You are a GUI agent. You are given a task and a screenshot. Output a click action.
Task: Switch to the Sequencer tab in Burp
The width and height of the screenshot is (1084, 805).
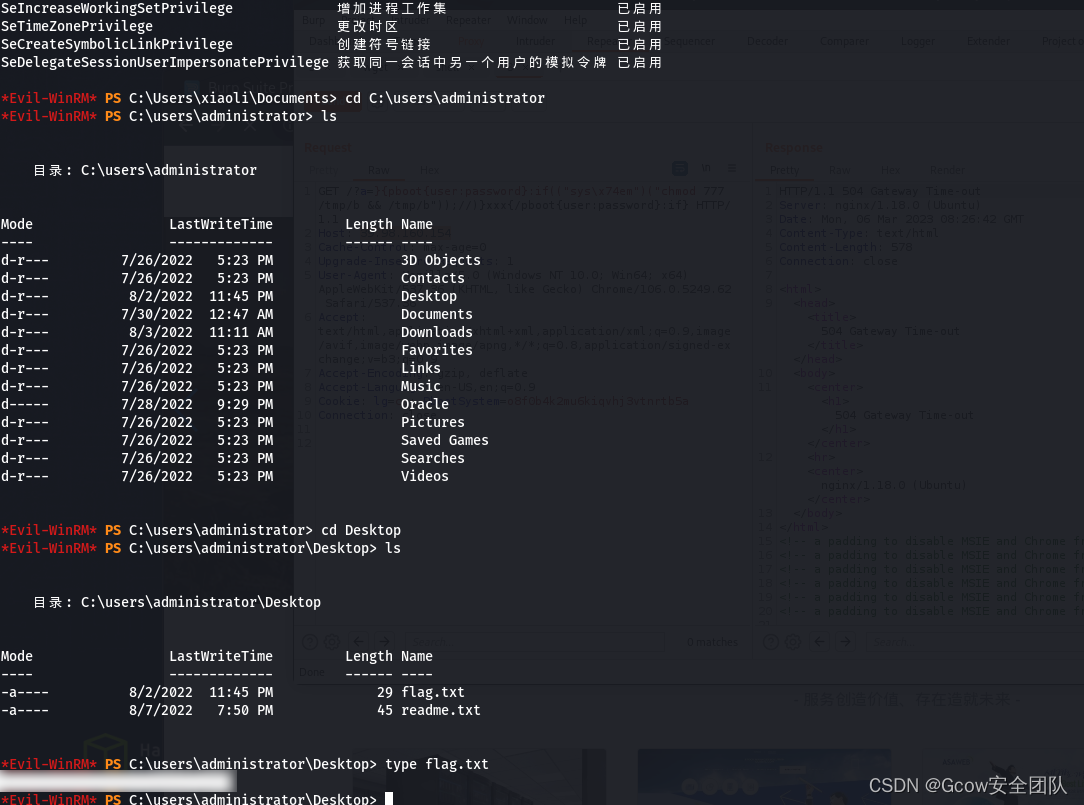pyautogui.click(x=689, y=41)
